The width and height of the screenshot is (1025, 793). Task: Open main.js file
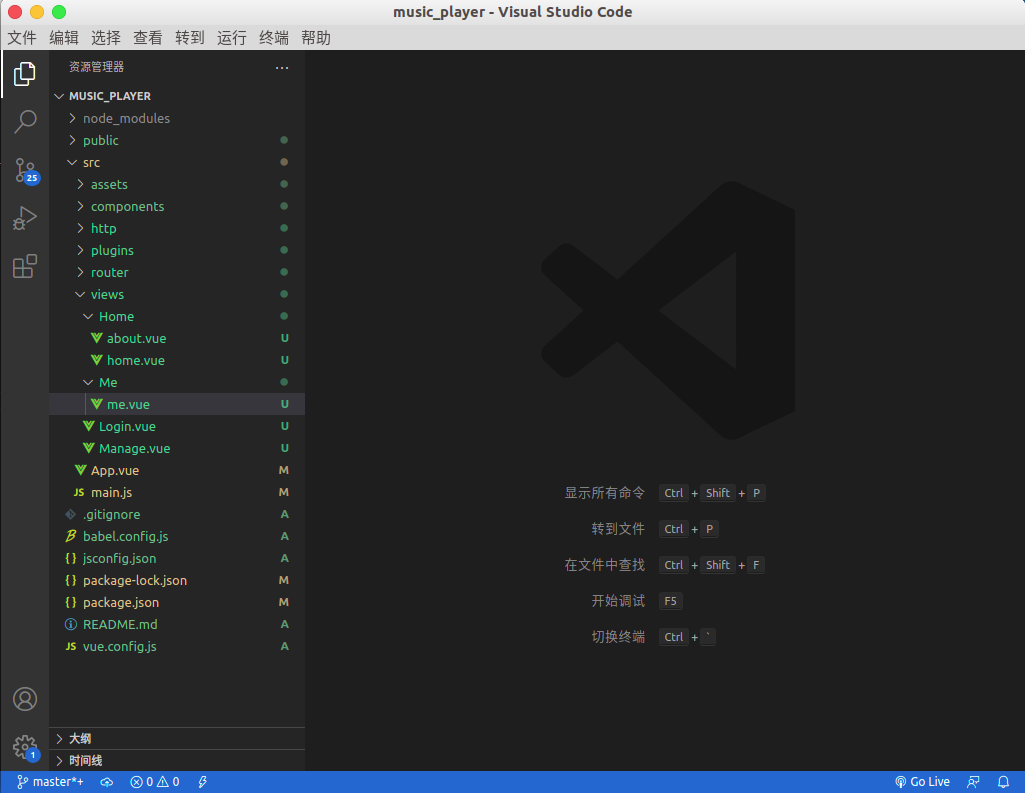pos(177,492)
